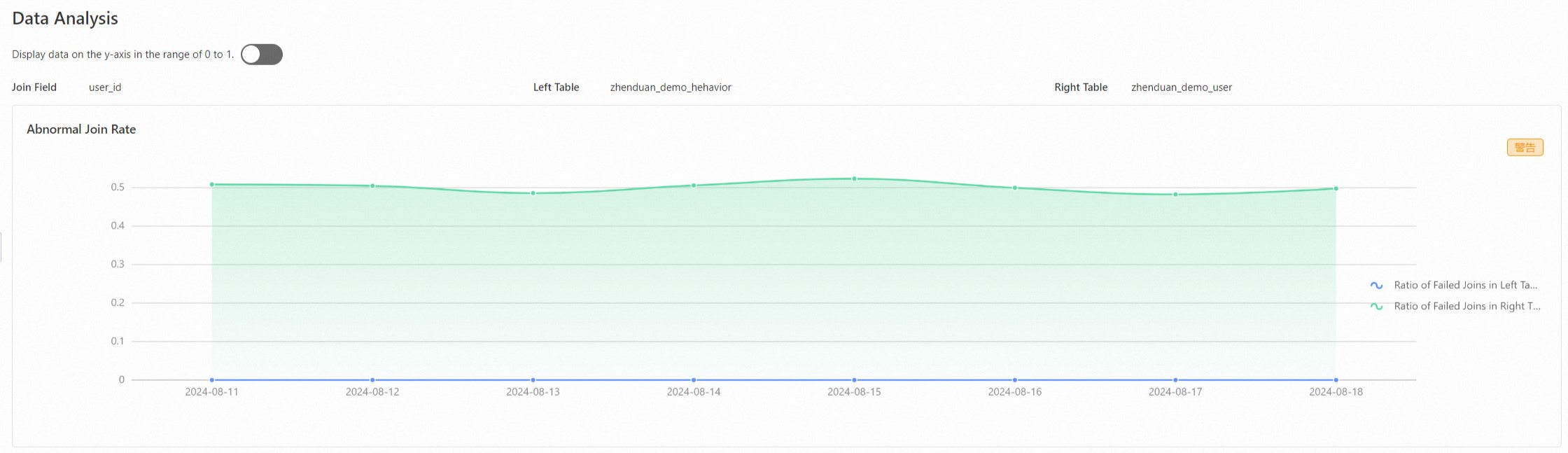Click the Join Field label
The width and height of the screenshot is (1568, 453).
pos(34,88)
